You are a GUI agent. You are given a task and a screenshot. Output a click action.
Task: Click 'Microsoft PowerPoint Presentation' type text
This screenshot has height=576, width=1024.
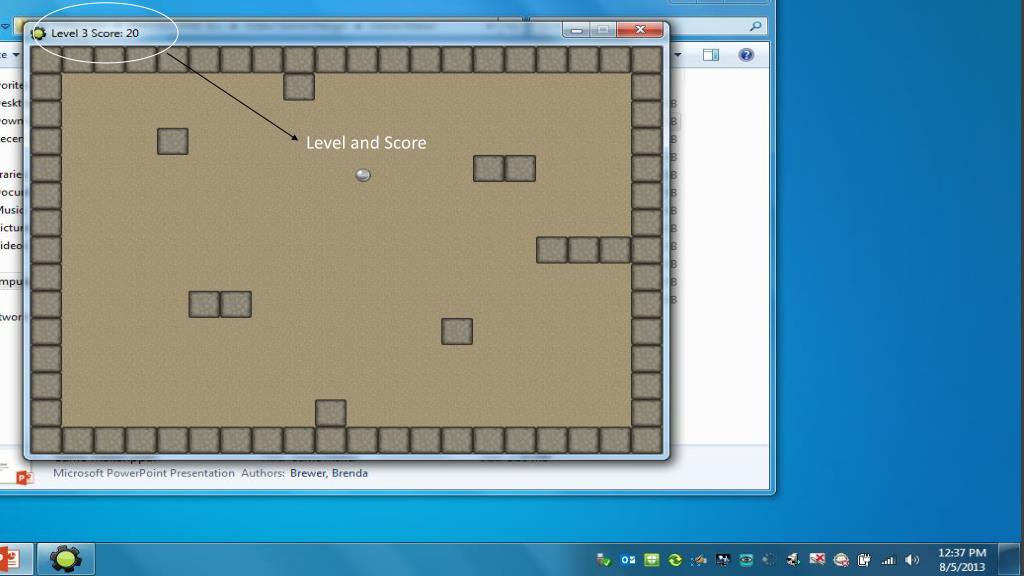pyautogui.click(x=144, y=473)
